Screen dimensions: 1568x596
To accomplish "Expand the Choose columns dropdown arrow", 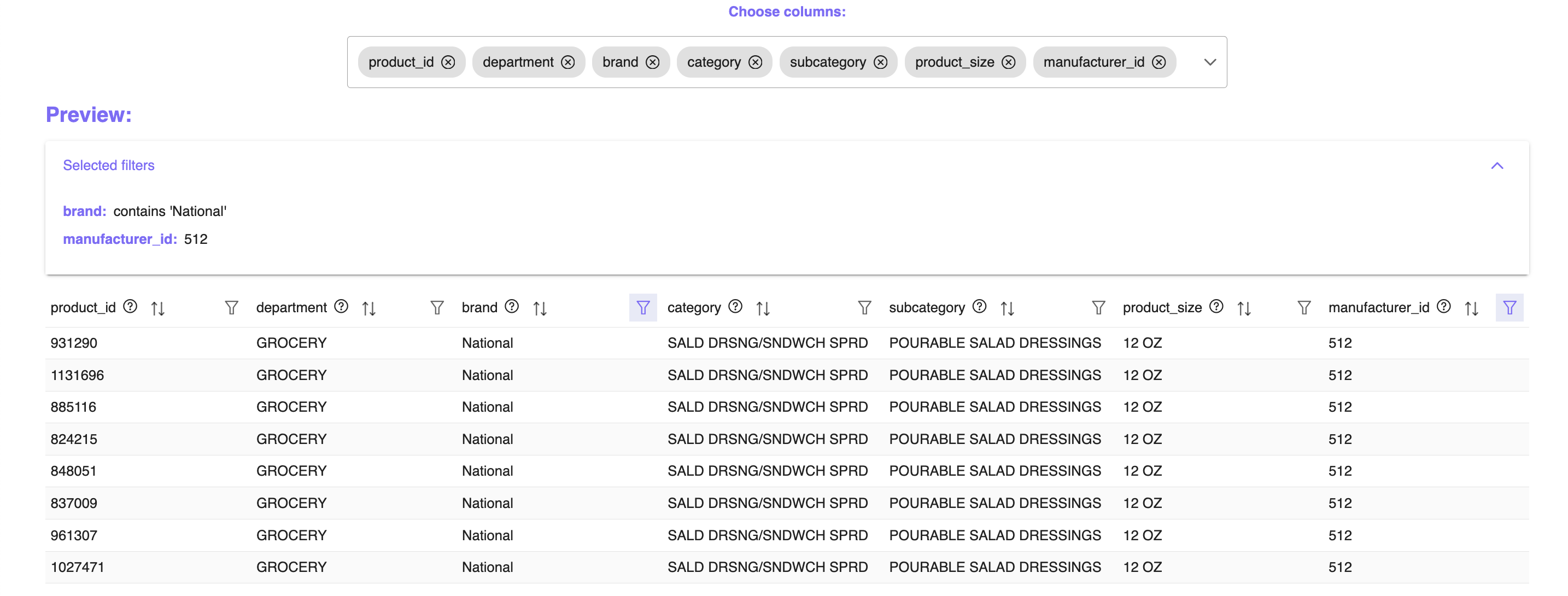I will point(1209,62).
